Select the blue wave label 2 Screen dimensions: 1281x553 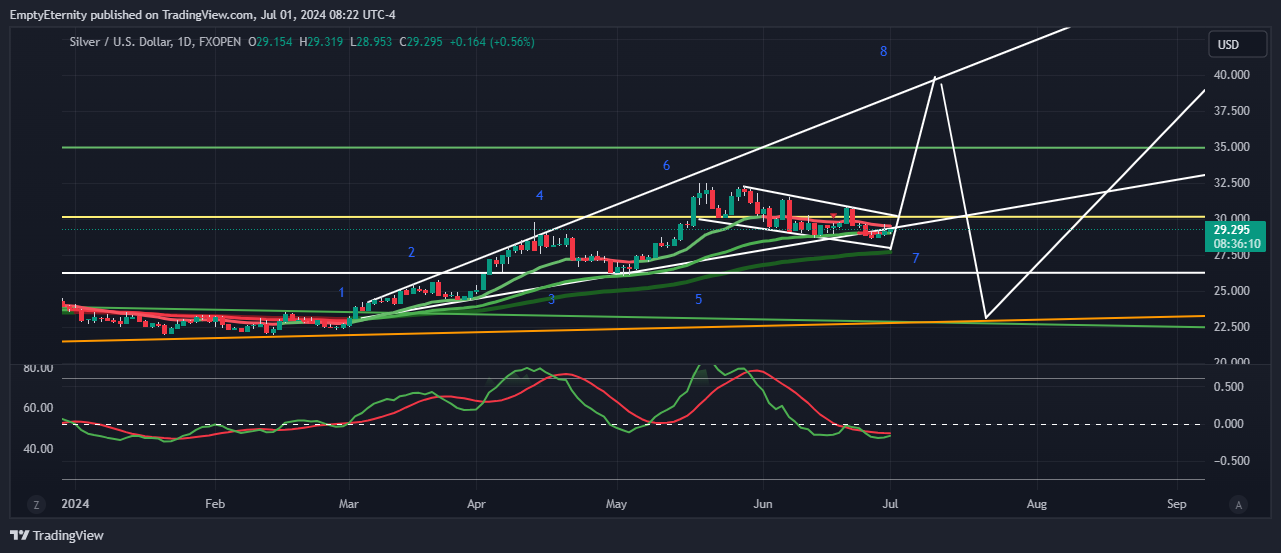(x=411, y=252)
